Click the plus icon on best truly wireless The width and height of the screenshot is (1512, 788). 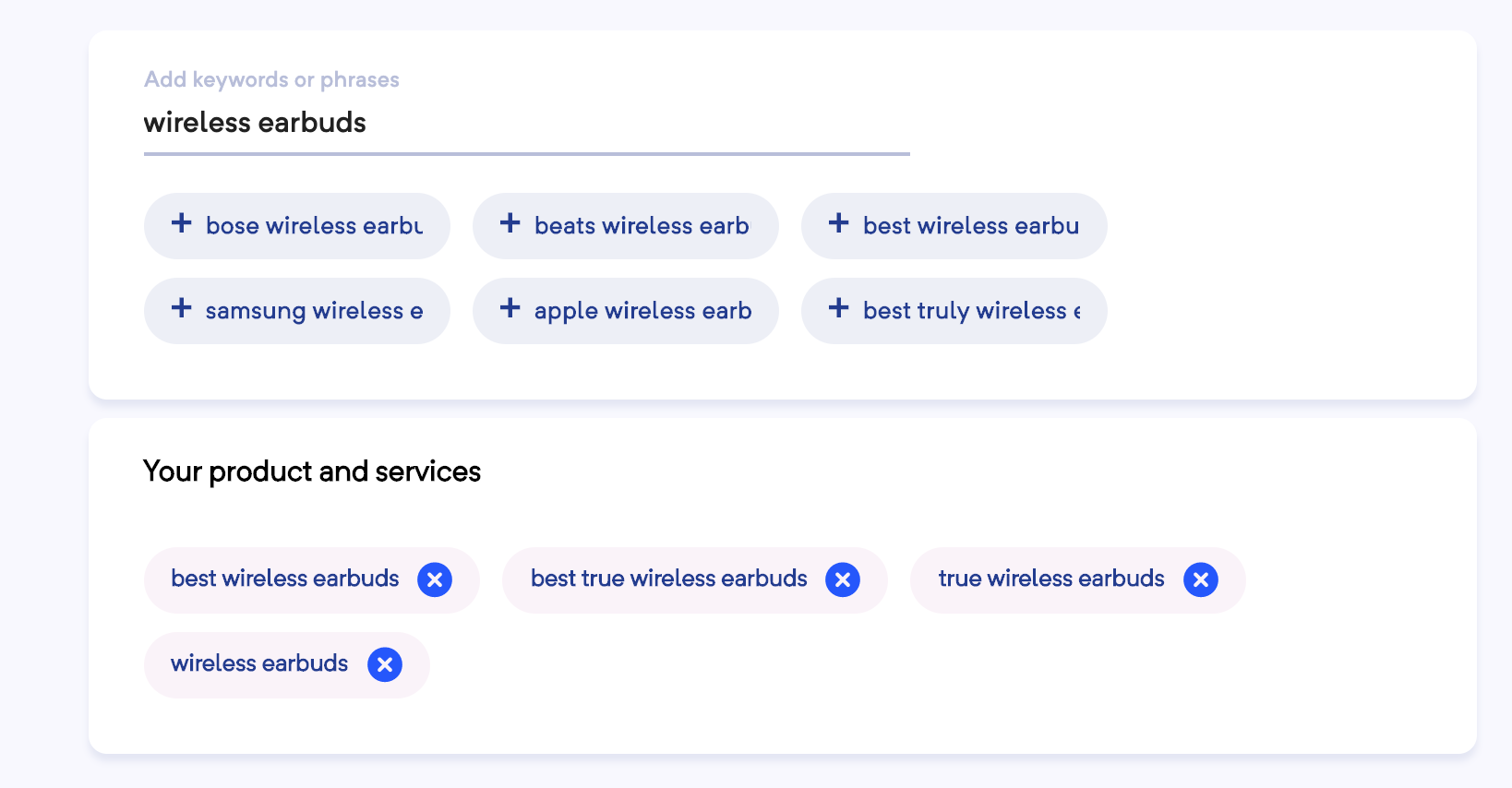coord(839,308)
